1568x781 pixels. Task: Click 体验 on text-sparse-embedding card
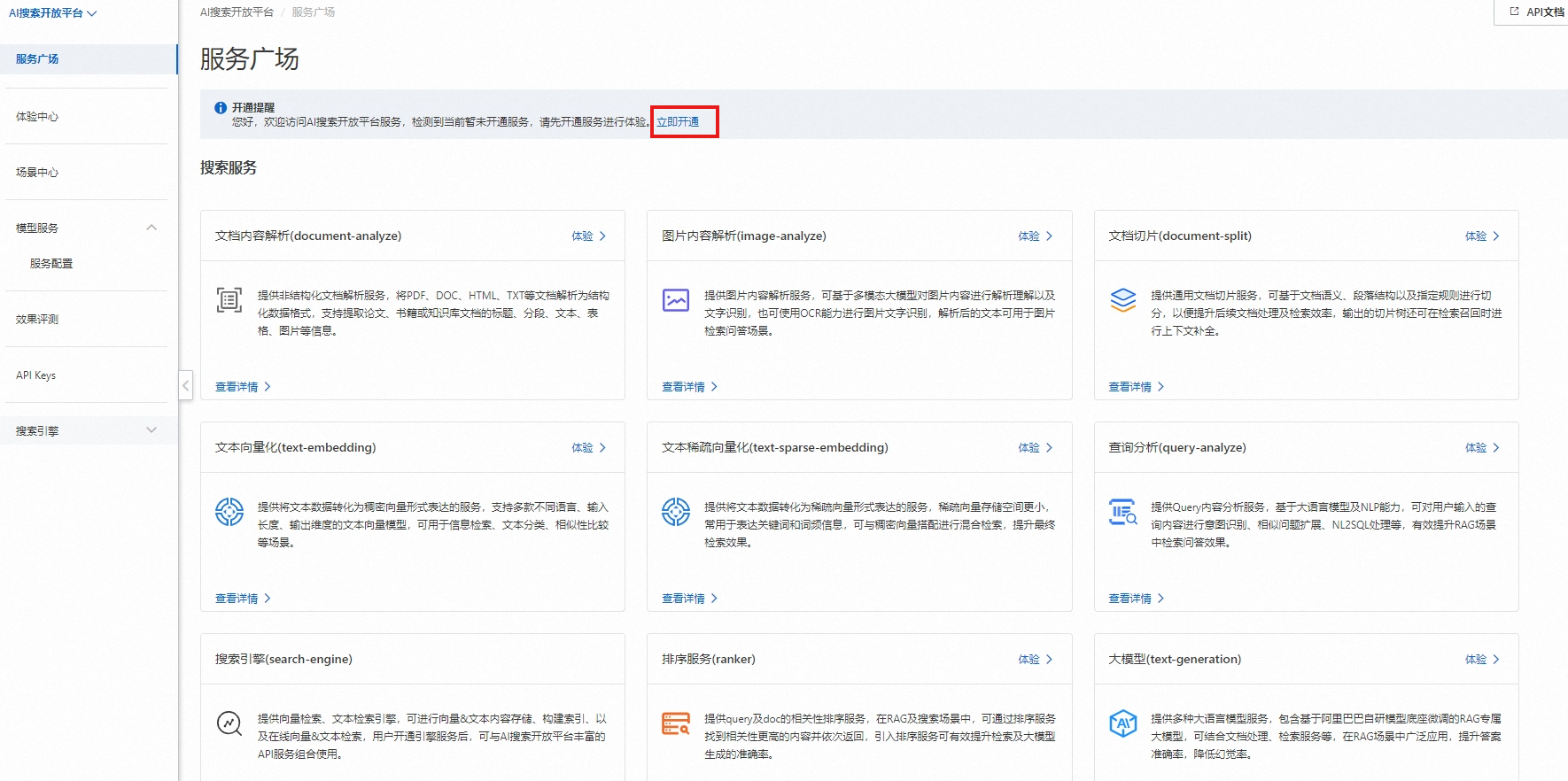[x=1036, y=448]
